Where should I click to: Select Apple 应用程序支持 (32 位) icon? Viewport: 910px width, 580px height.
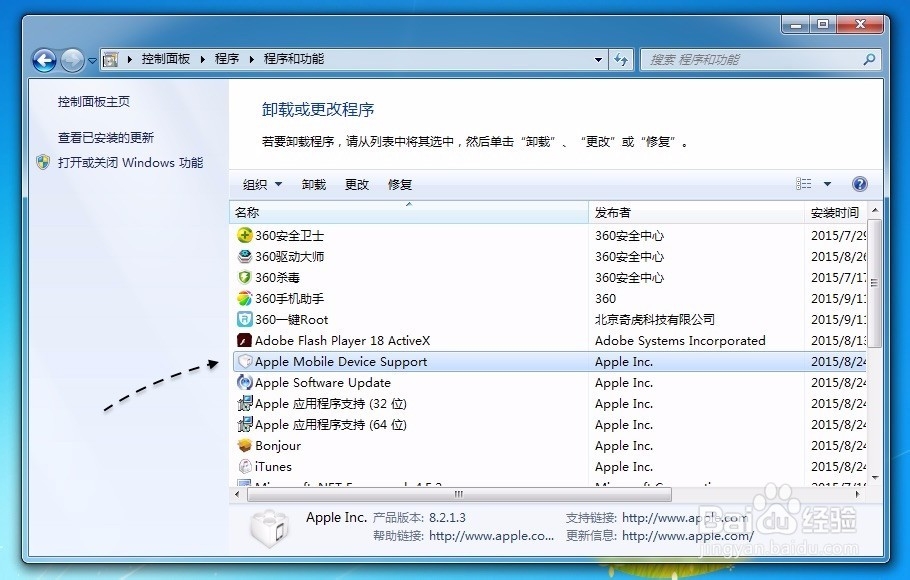[x=244, y=404]
